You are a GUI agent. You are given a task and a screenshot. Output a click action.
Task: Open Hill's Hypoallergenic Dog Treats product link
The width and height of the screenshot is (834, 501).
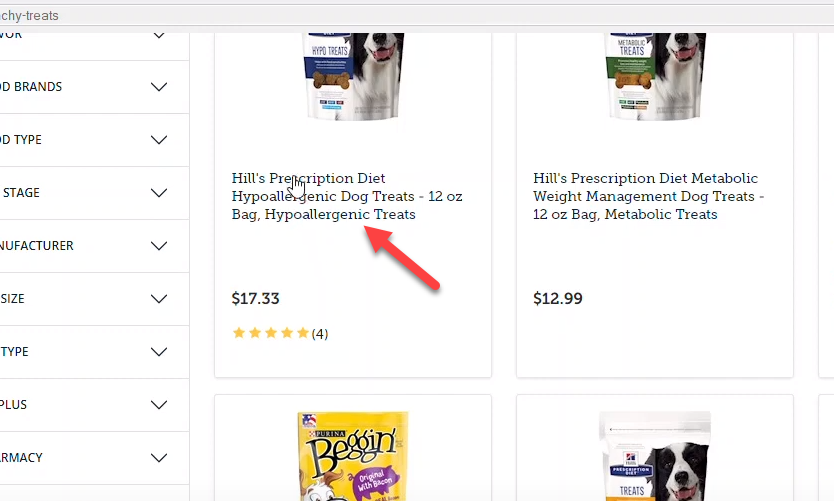pyautogui.click(x=347, y=196)
